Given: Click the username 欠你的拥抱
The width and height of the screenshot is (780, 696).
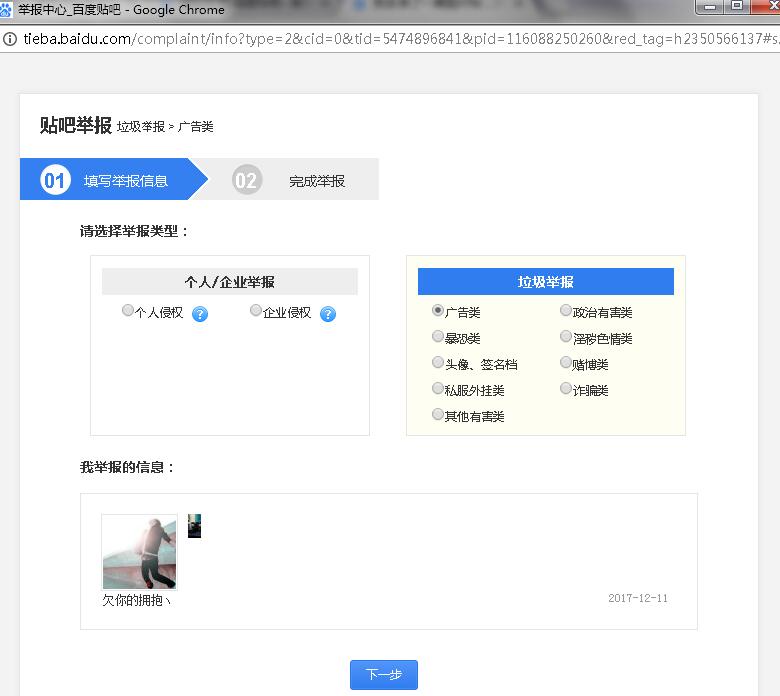Looking at the screenshot, I should [136, 600].
